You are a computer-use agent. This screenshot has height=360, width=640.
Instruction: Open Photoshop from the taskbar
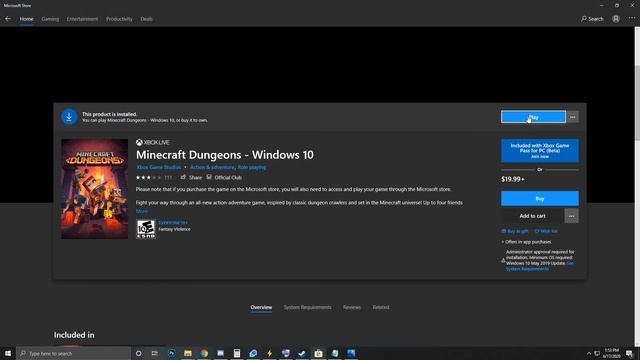171,353
